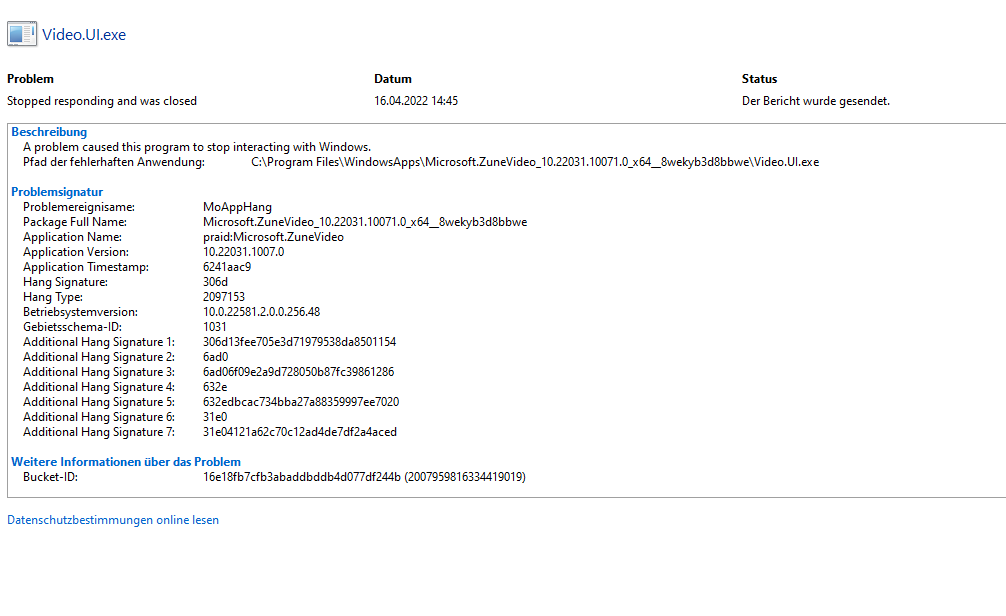The image size is (1006, 616).
Task: Click Additional Hang Signature 7 value
Action: pyautogui.click(x=300, y=432)
